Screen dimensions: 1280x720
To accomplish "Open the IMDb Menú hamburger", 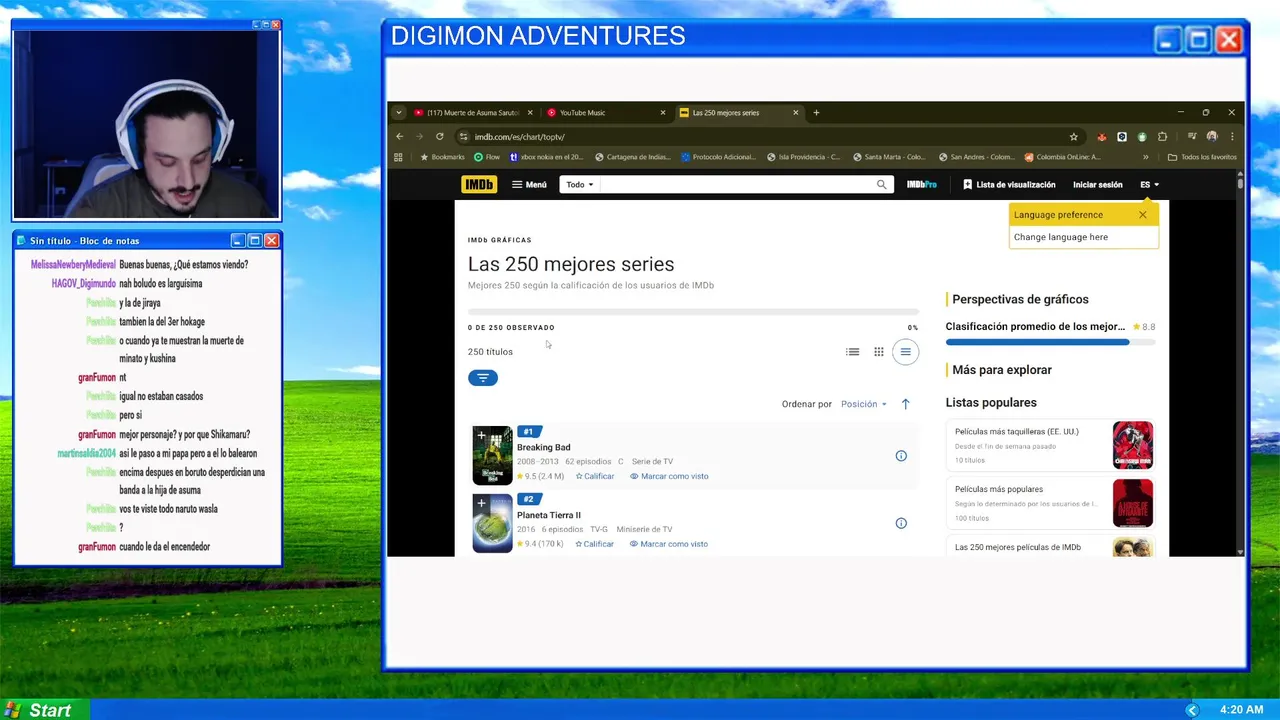I will click(x=529, y=184).
